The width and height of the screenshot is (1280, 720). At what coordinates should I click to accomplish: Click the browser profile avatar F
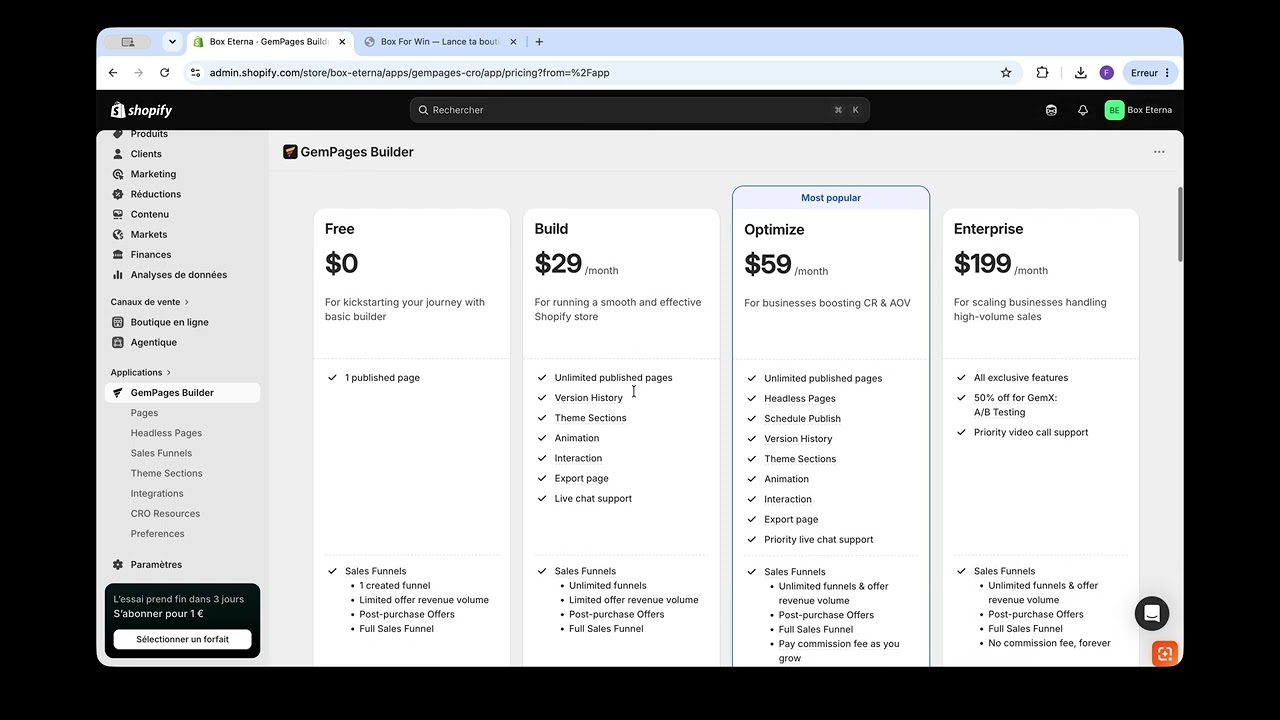[1106, 73]
